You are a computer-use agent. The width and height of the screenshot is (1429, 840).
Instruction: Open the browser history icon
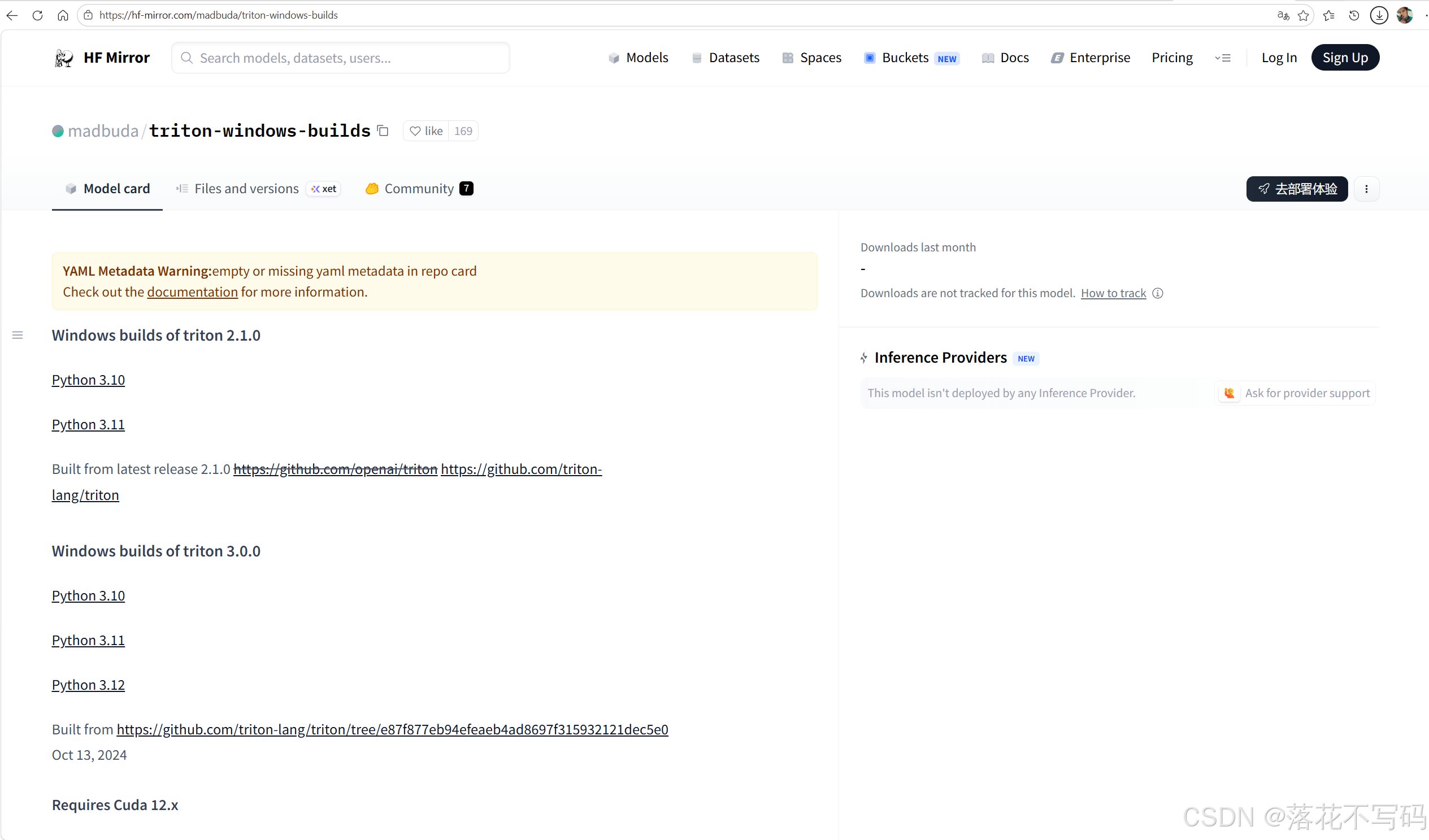1354,15
